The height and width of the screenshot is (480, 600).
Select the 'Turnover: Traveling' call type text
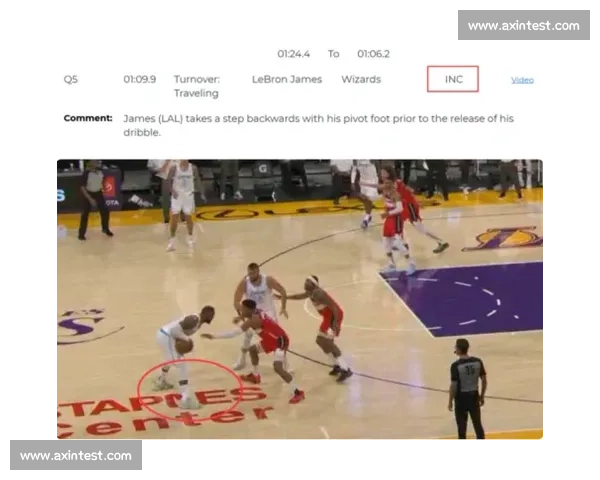(197, 86)
